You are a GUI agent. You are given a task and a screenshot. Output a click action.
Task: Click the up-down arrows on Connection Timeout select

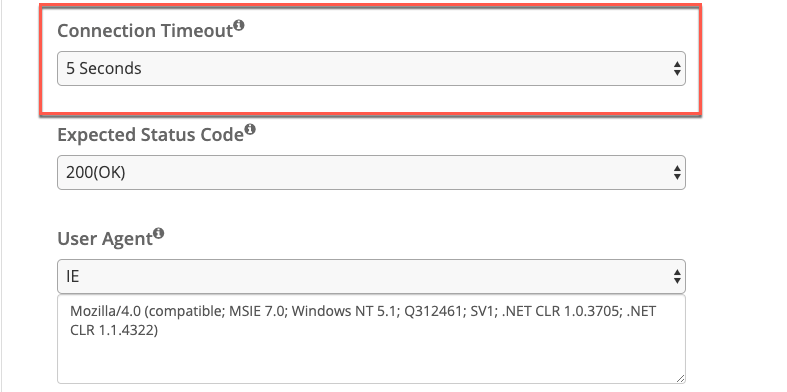click(x=677, y=68)
